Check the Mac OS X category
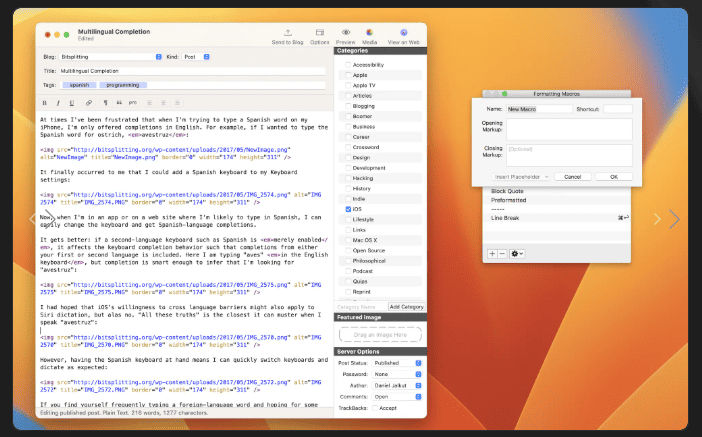The height and width of the screenshot is (437, 702). [348, 240]
